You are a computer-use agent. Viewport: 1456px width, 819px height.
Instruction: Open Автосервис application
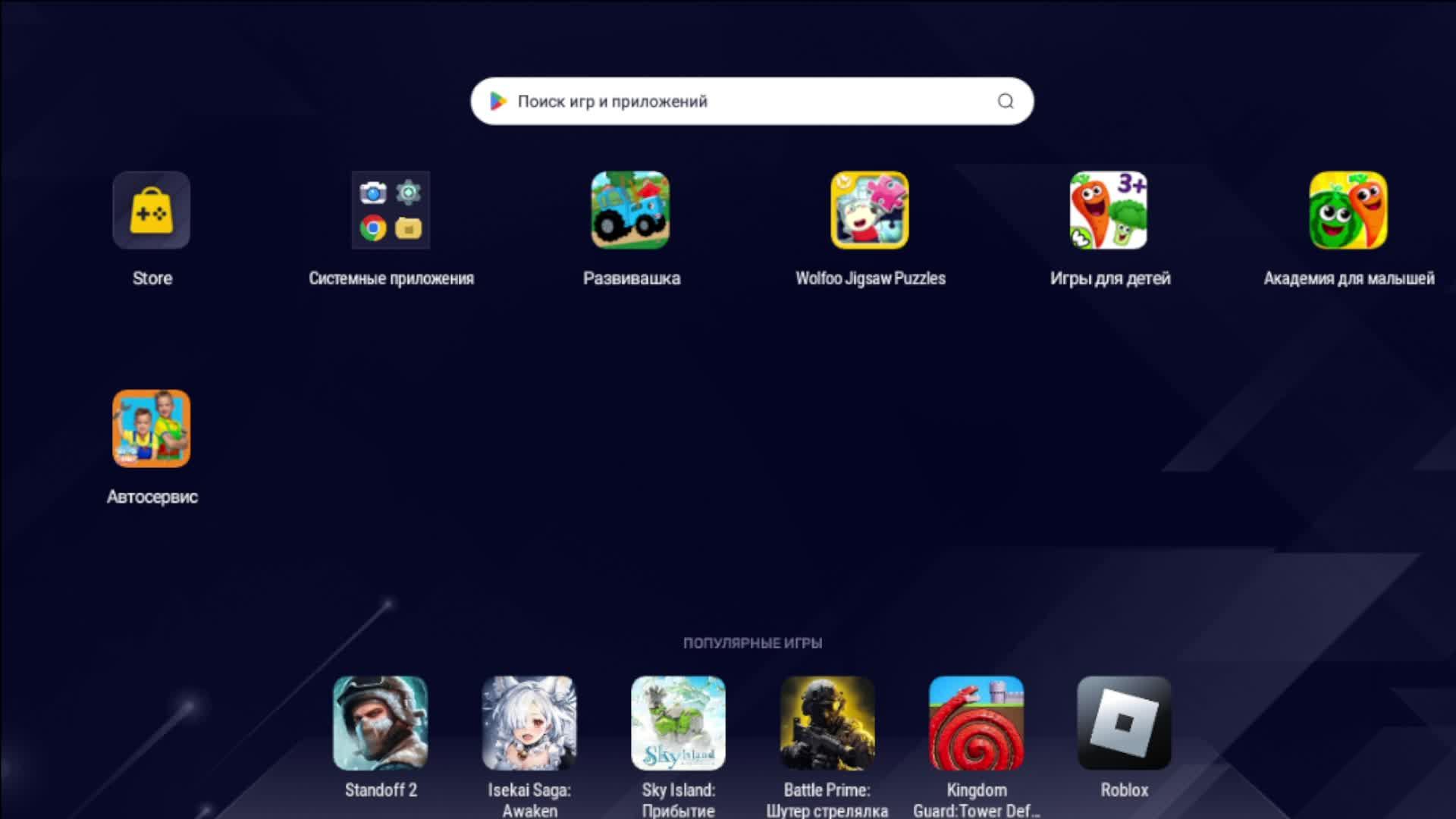[x=152, y=428]
